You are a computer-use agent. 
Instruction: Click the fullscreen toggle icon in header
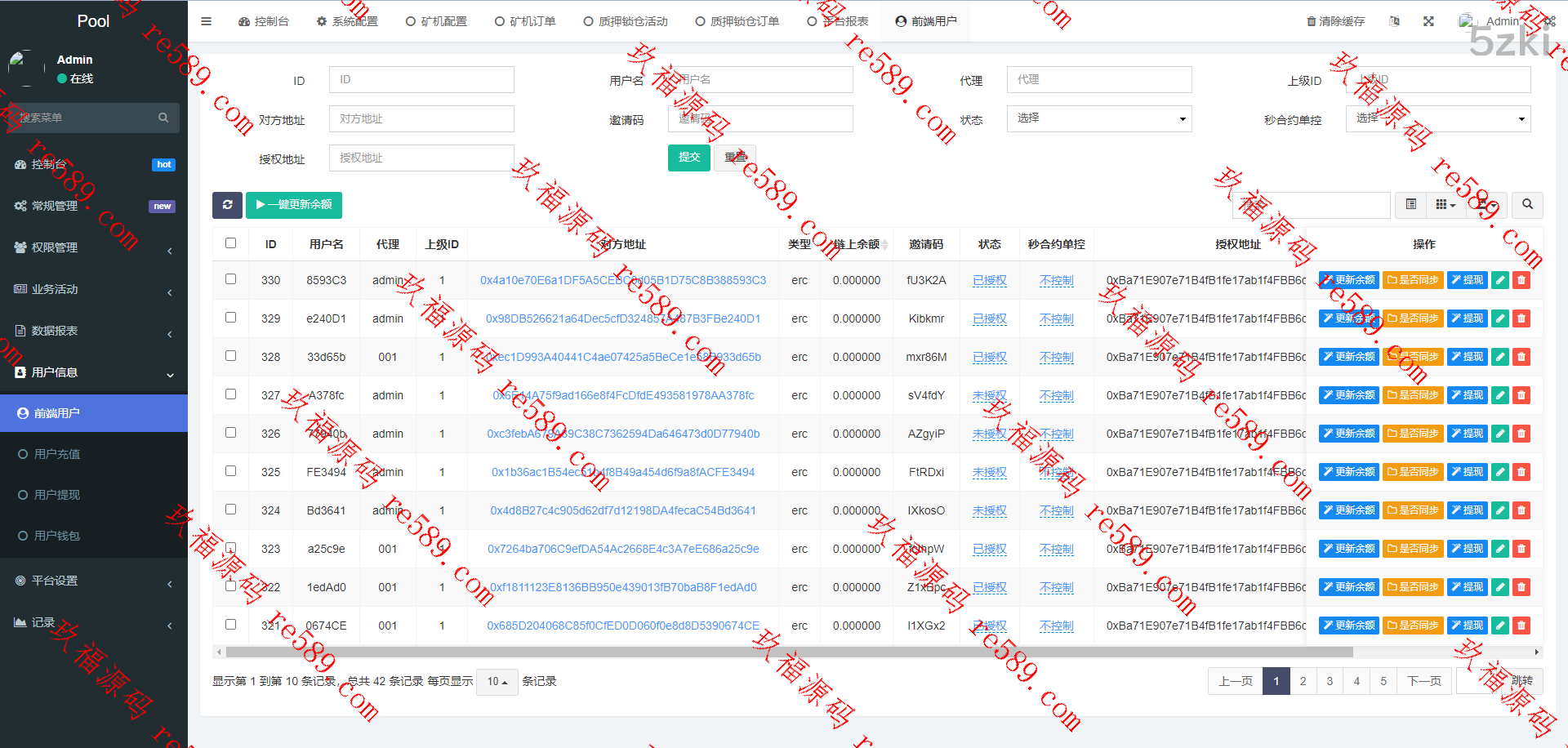pyautogui.click(x=1428, y=21)
